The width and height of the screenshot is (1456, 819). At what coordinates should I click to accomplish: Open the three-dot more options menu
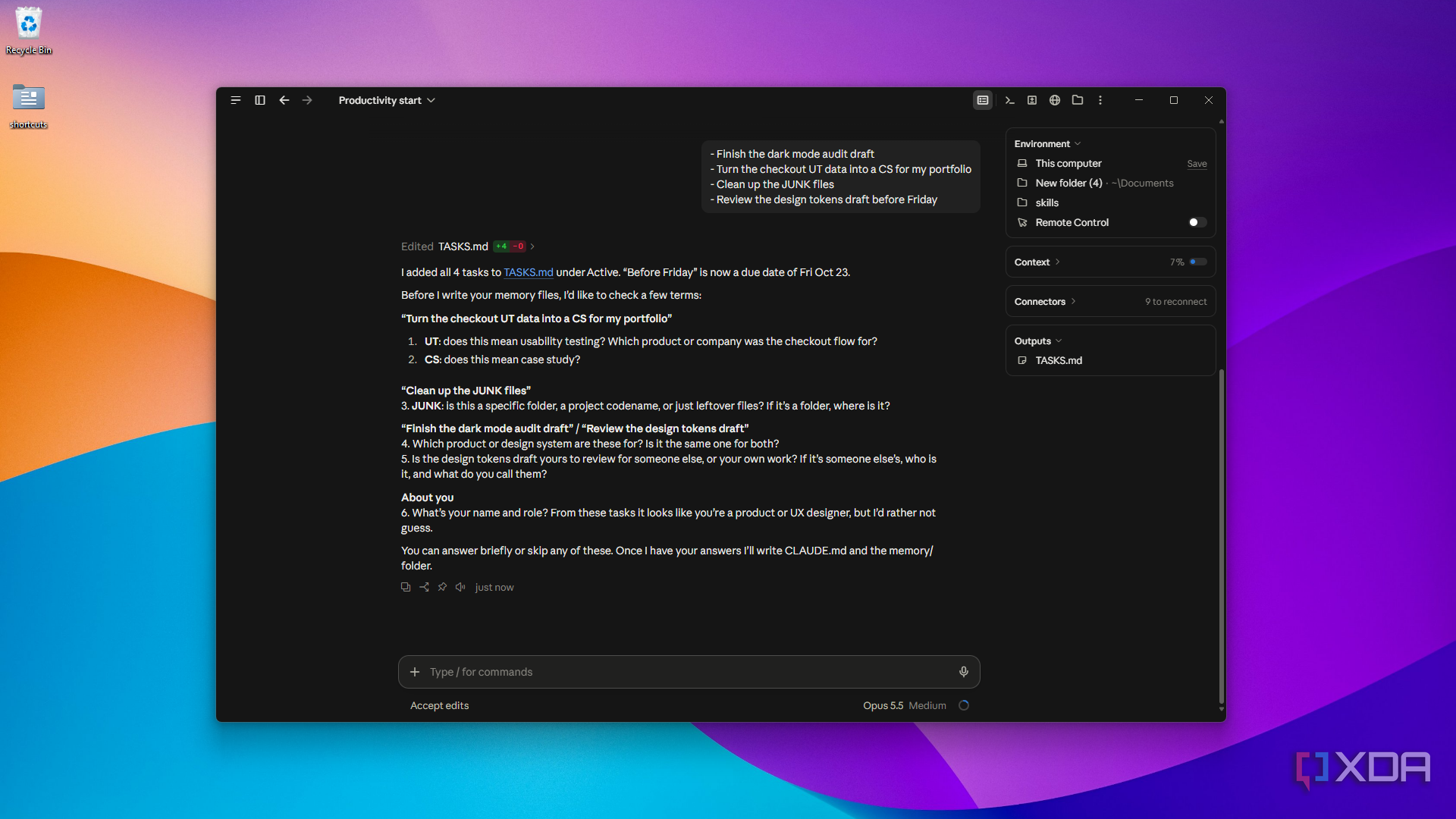point(1100,100)
